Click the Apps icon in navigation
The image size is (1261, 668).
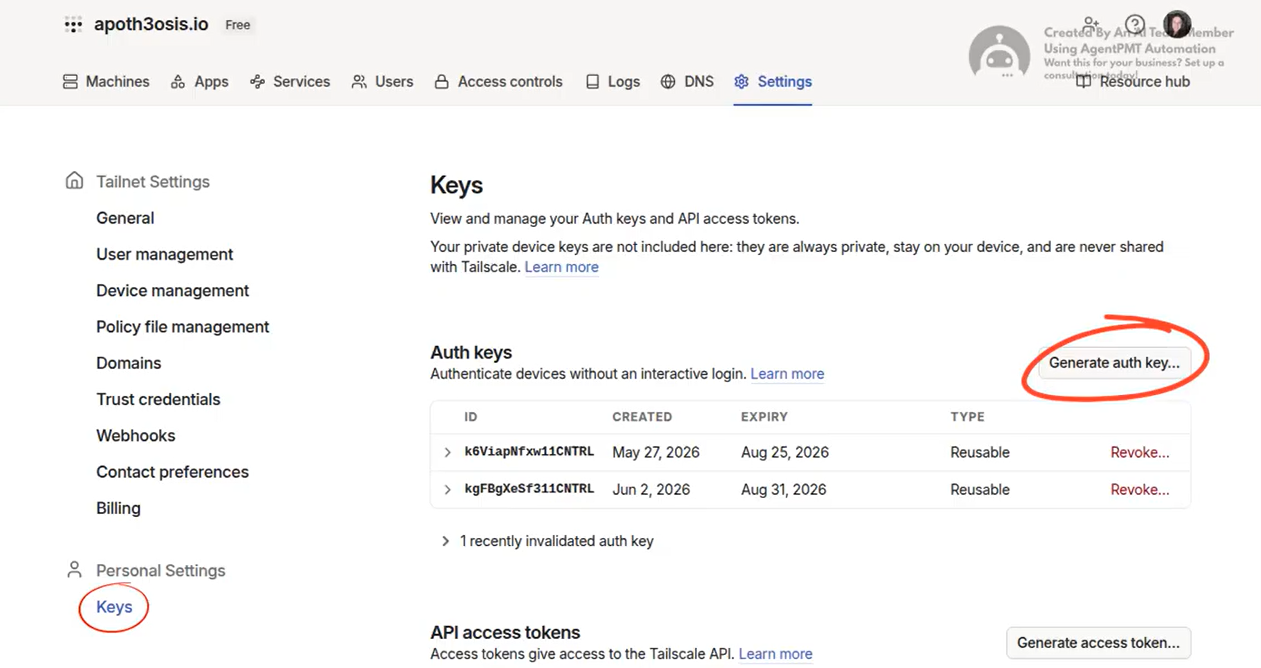(x=178, y=82)
